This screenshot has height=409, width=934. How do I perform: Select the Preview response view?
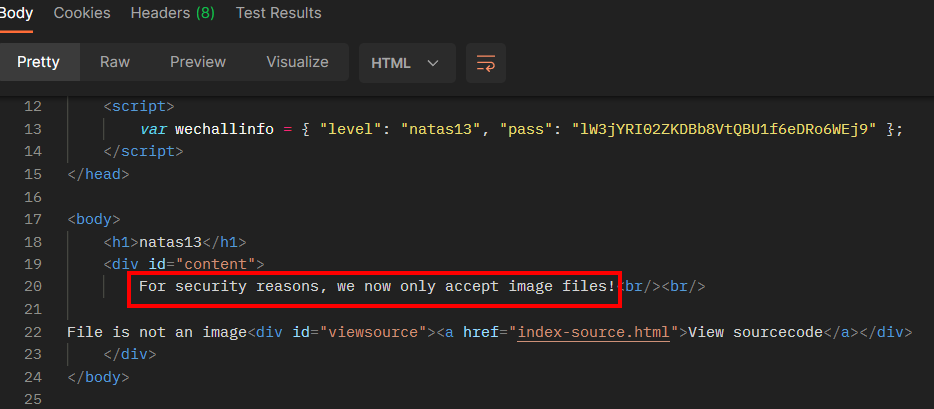[197, 62]
